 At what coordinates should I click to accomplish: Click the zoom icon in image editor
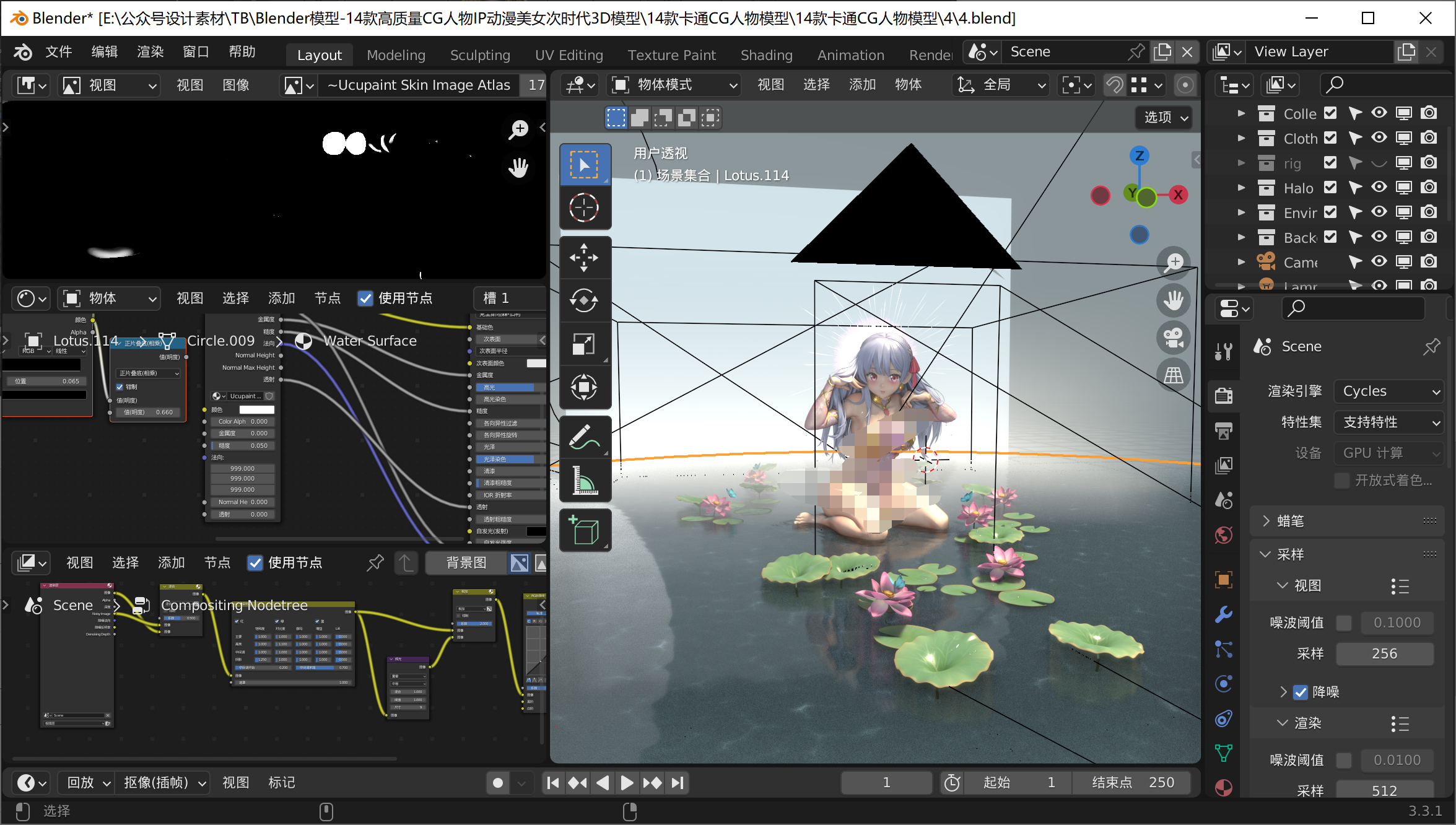[519, 129]
